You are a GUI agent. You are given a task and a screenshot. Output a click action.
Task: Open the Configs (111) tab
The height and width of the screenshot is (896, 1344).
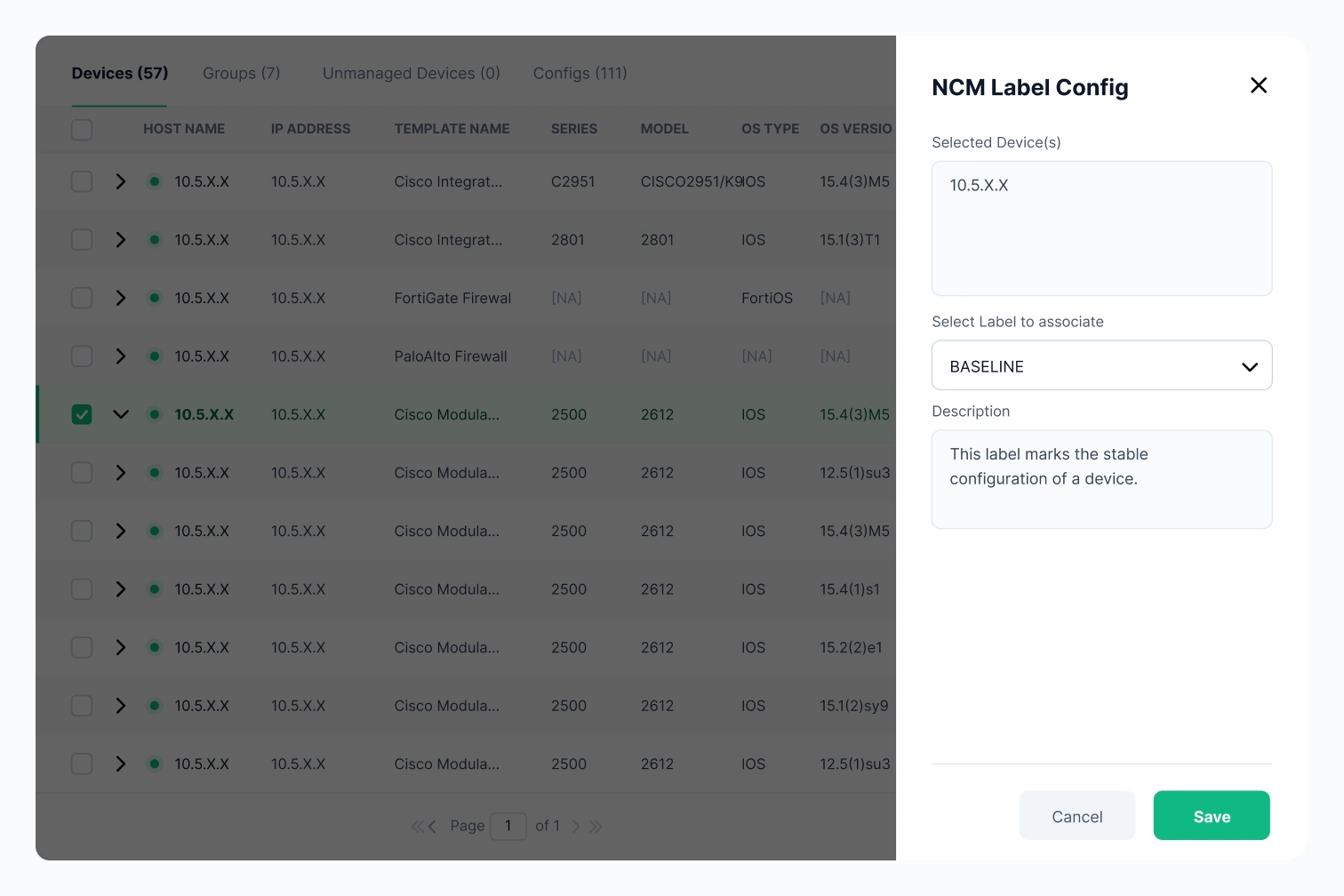(x=580, y=74)
